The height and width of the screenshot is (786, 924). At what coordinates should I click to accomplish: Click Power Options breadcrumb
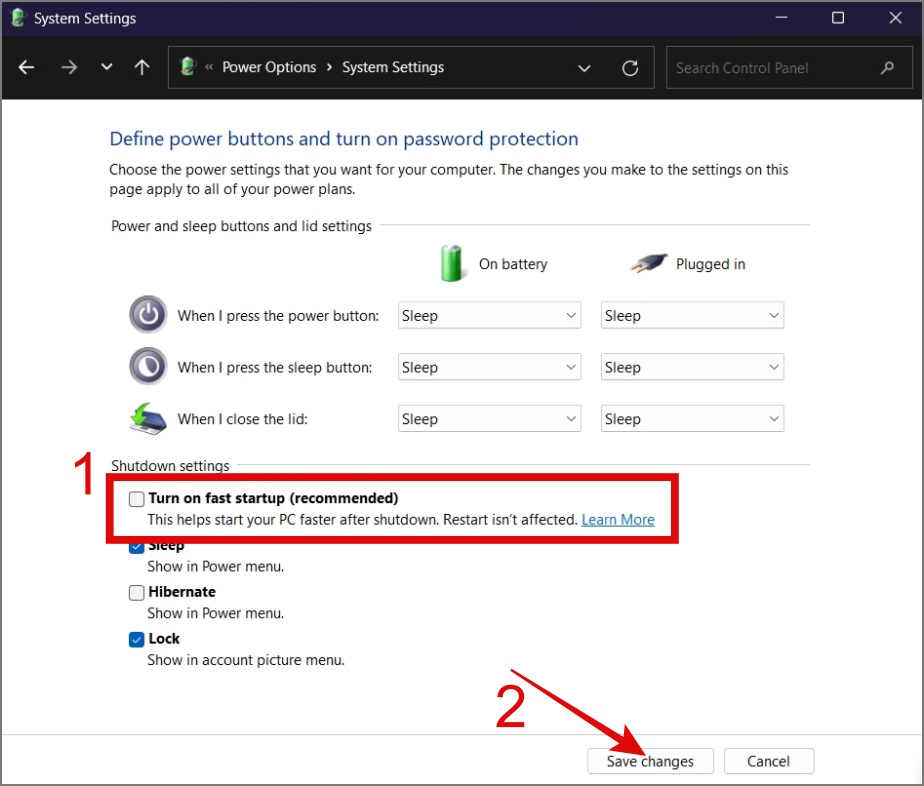269,67
